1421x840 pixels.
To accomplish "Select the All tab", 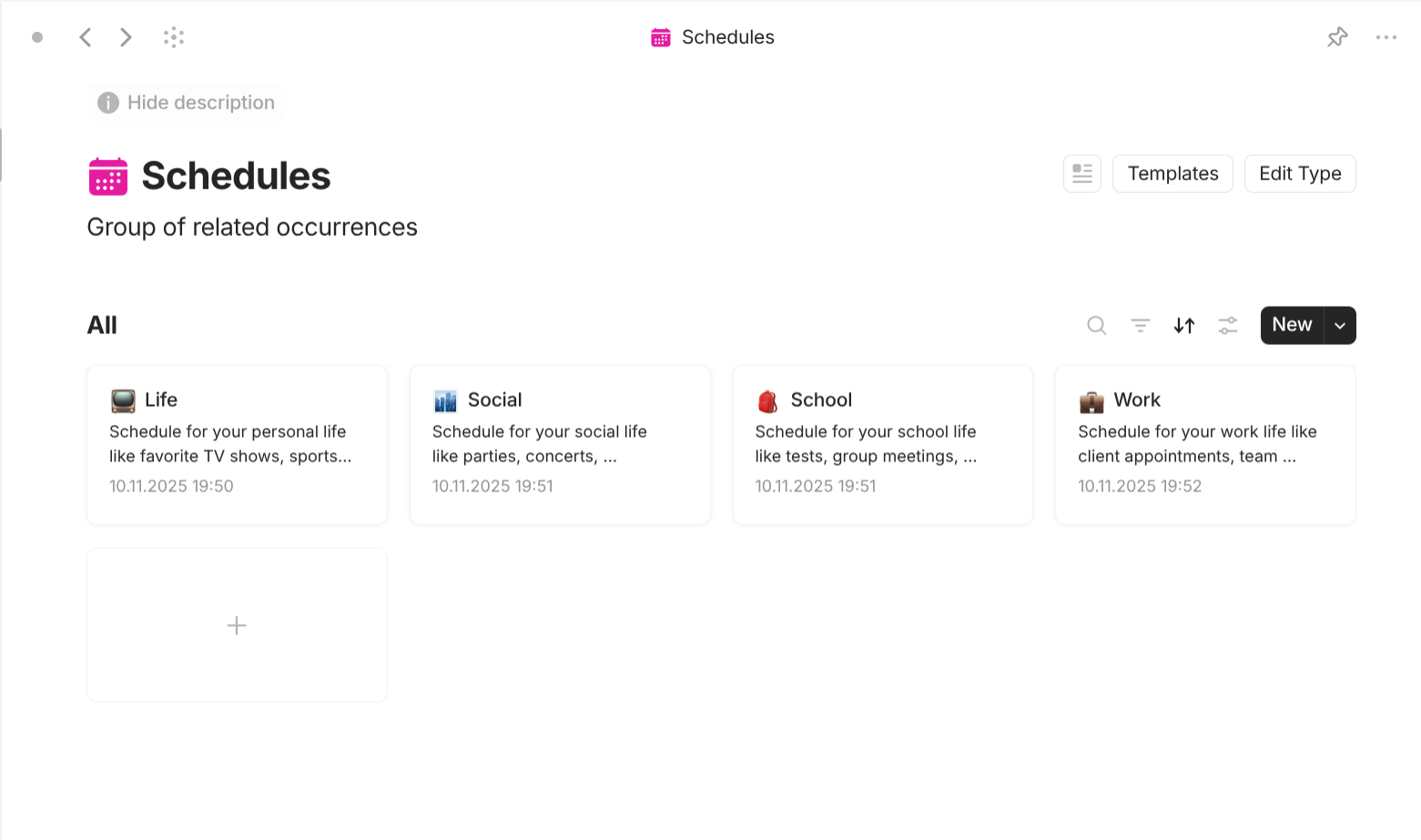I will [x=101, y=325].
